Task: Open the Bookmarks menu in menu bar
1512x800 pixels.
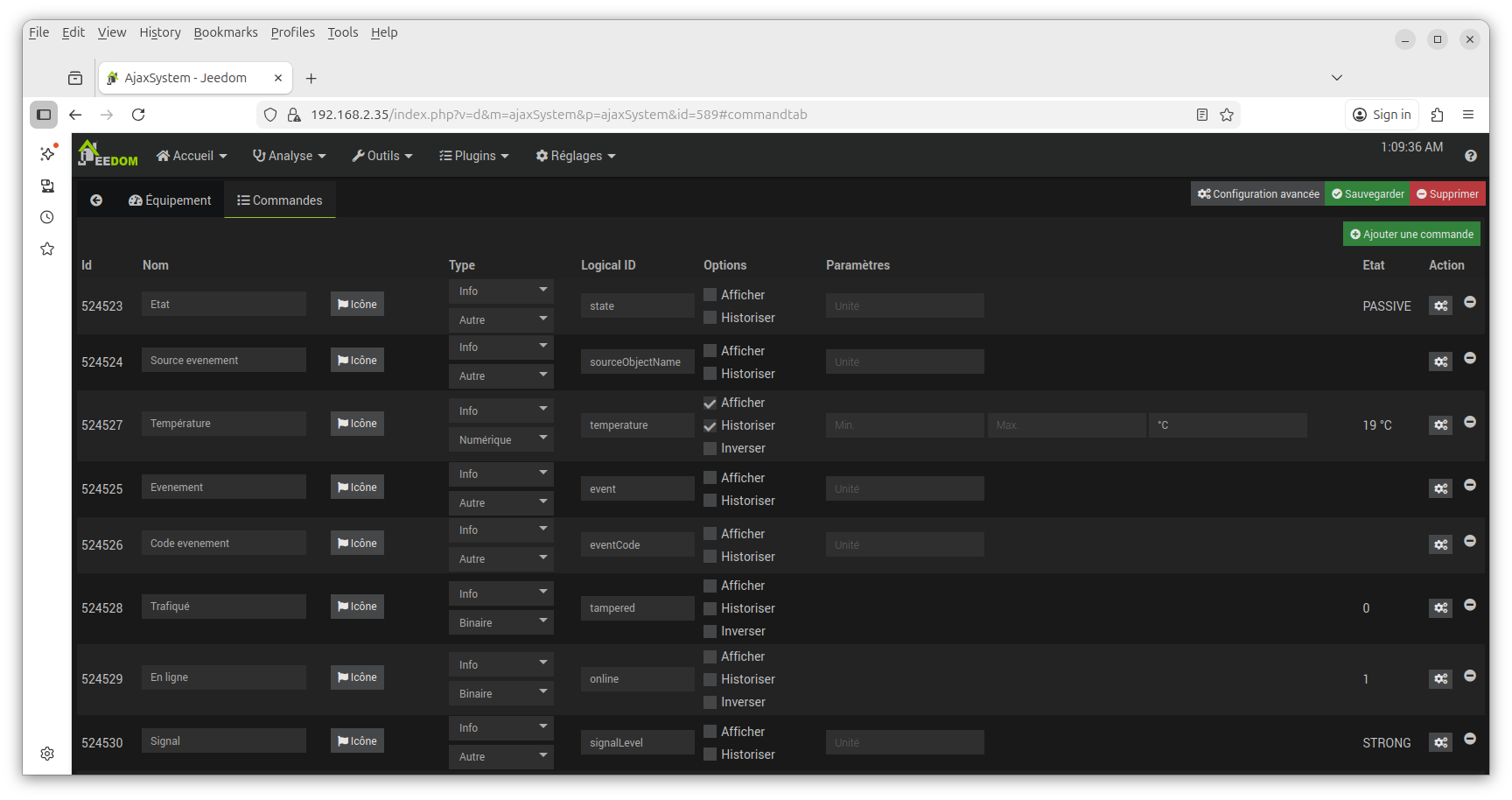Action: coord(226,32)
